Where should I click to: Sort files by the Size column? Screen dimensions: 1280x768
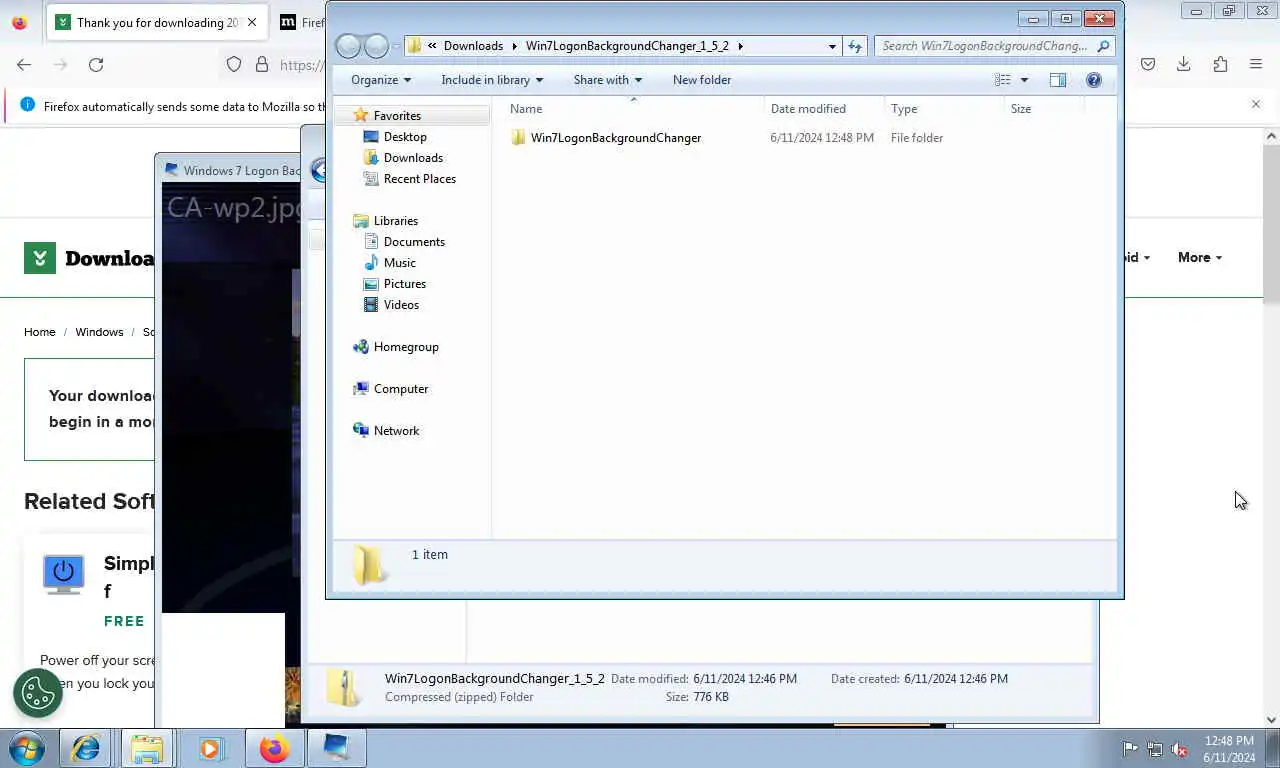coord(1045,109)
